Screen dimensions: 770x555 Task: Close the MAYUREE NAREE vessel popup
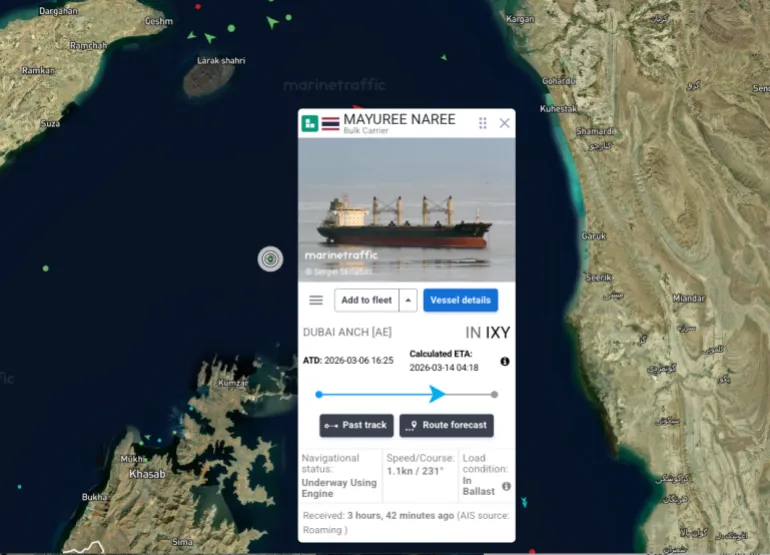coord(504,123)
